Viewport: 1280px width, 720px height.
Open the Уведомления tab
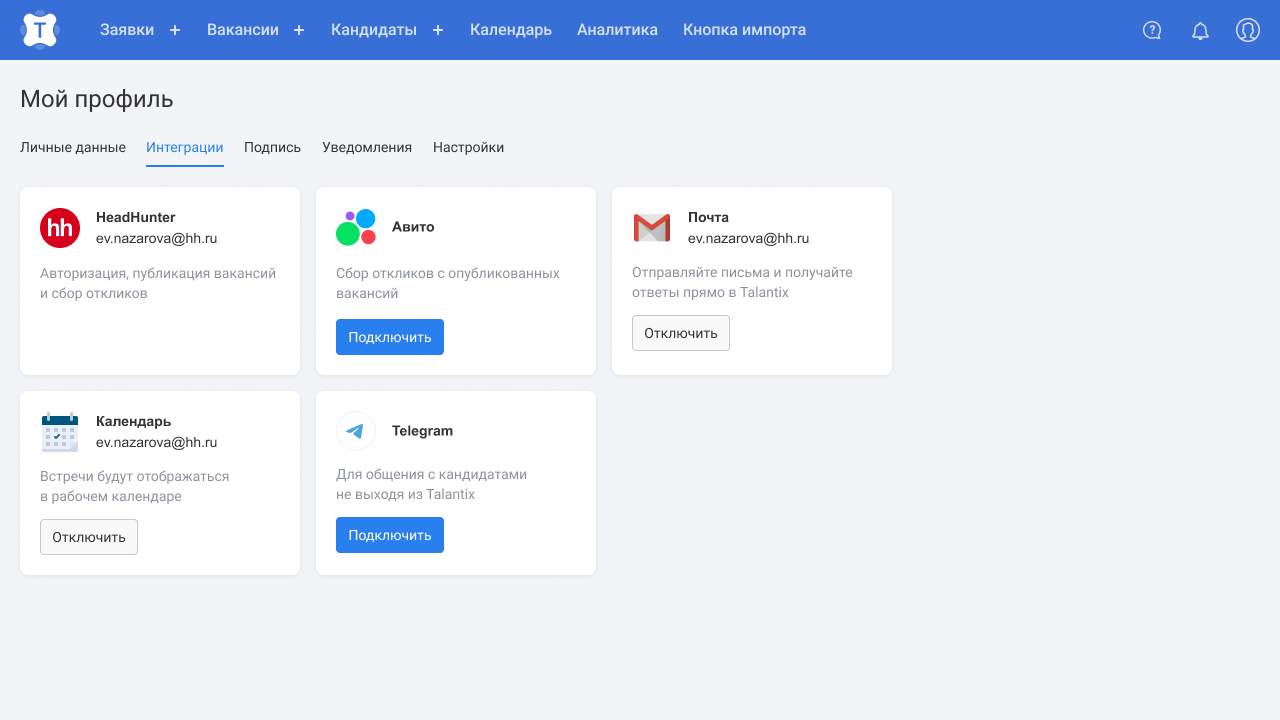click(x=367, y=147)
